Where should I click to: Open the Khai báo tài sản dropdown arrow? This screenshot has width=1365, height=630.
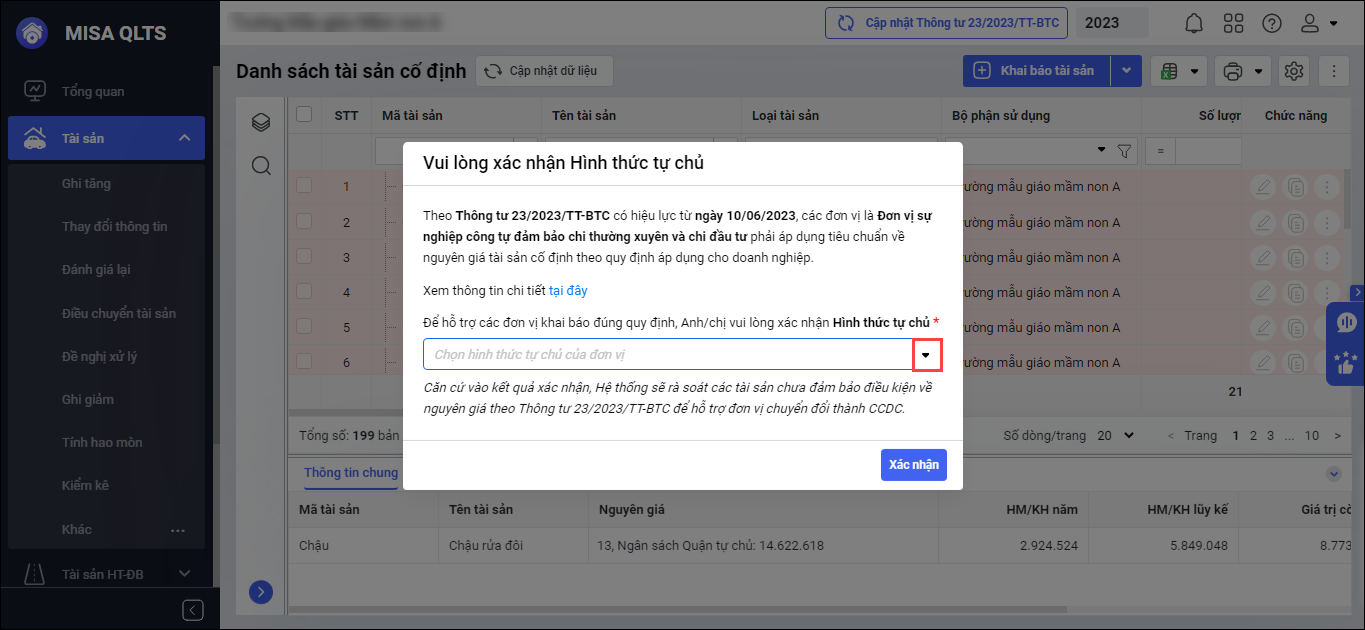pyautogui.click(x=1126, y=71)
